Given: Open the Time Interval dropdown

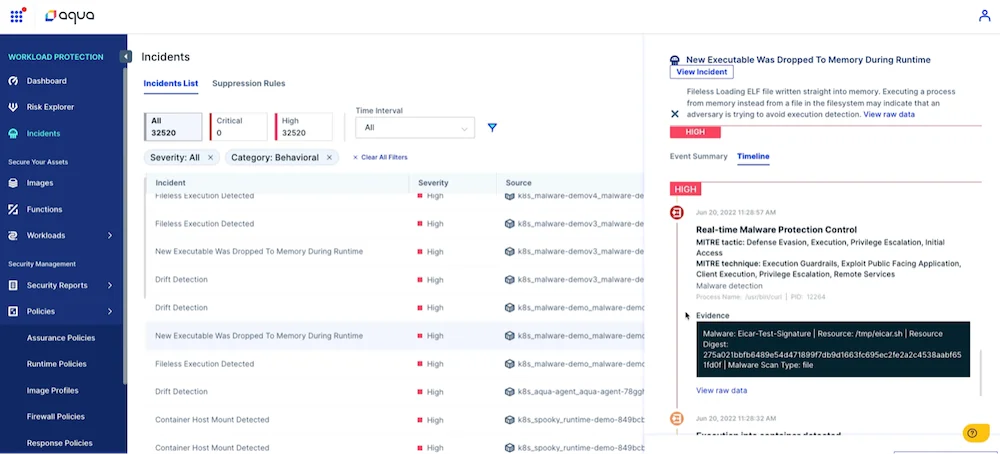Looking at the screenshot, I should [x=415, y=128].
